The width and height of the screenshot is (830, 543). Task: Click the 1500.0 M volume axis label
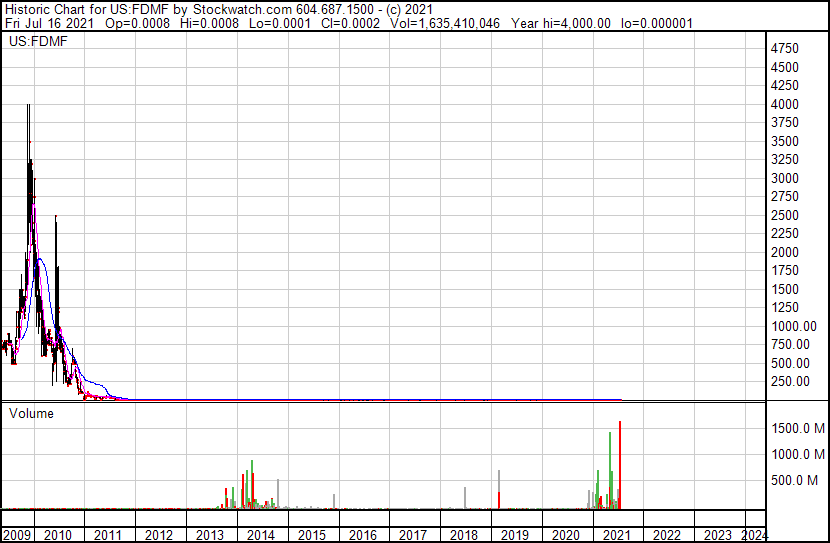[798, 428]
